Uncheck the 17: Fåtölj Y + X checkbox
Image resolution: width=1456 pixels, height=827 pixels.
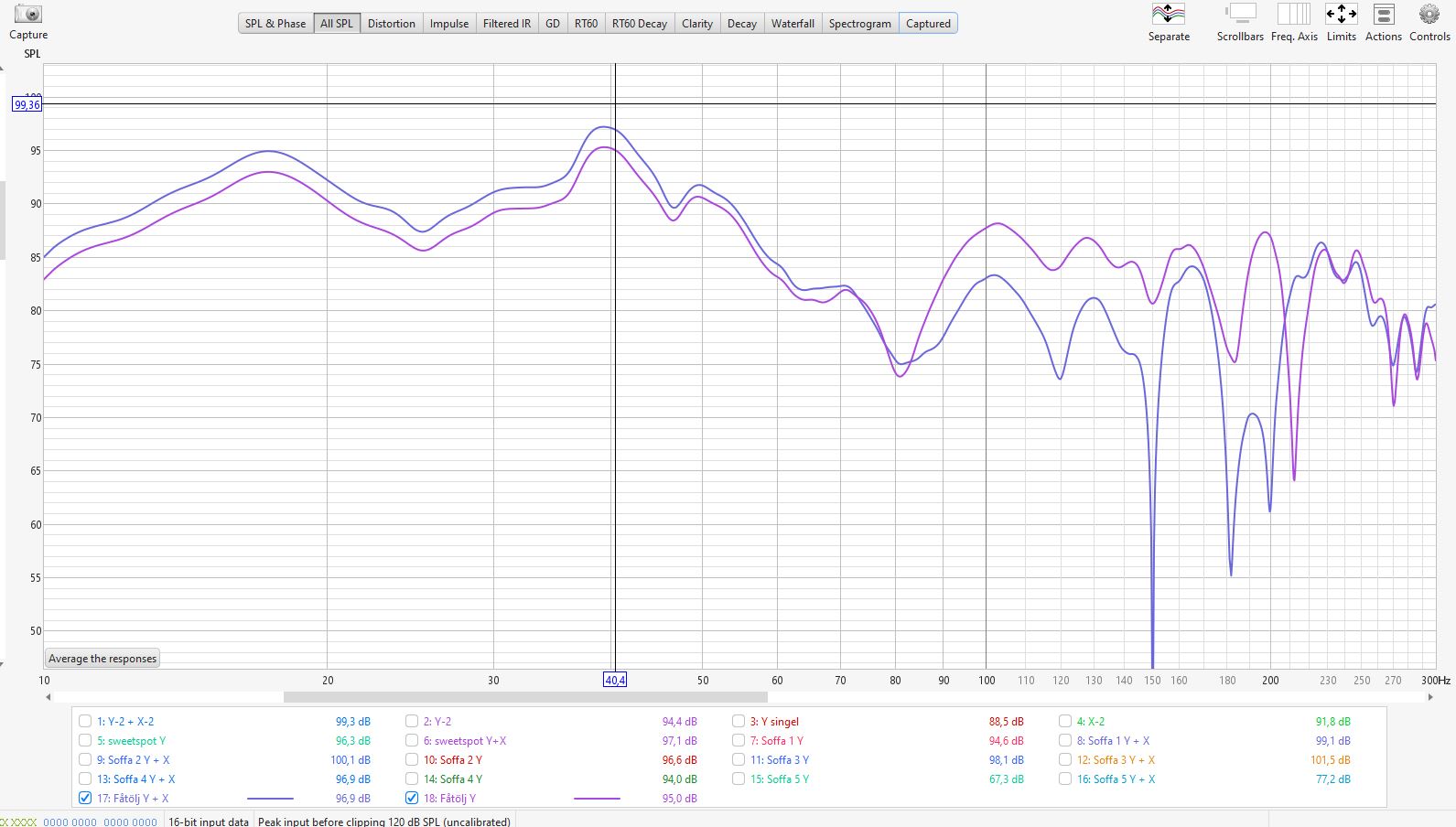point(85,798)
